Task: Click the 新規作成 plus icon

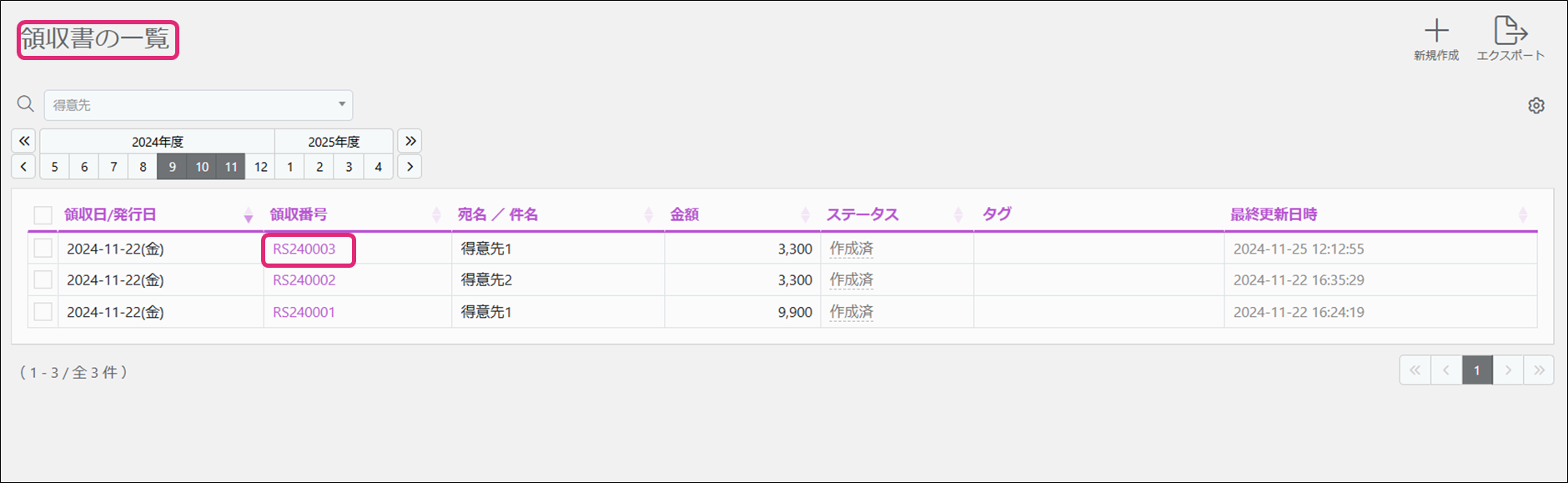Action: (x=1435, y=32)
